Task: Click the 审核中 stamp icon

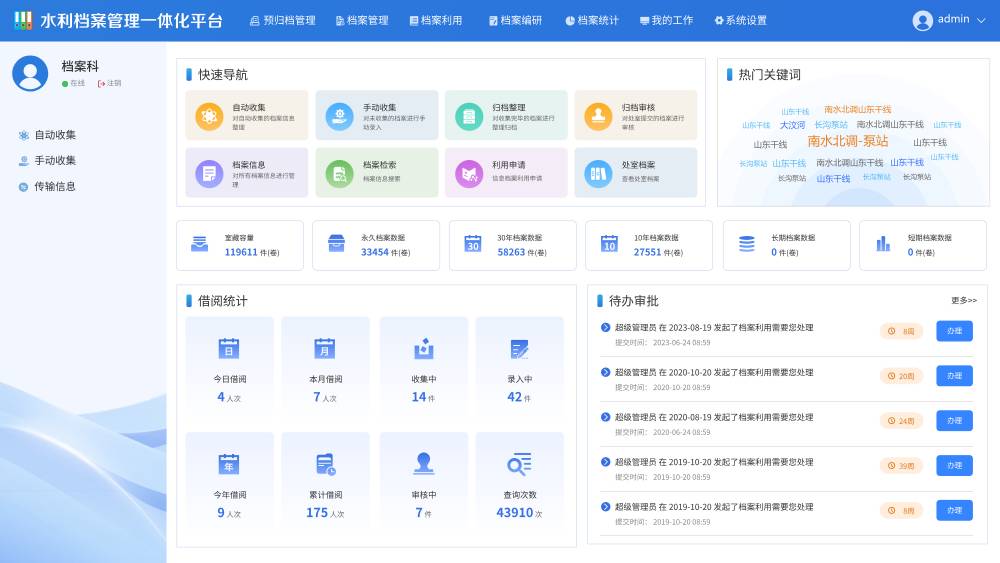Action: point(423,464)
